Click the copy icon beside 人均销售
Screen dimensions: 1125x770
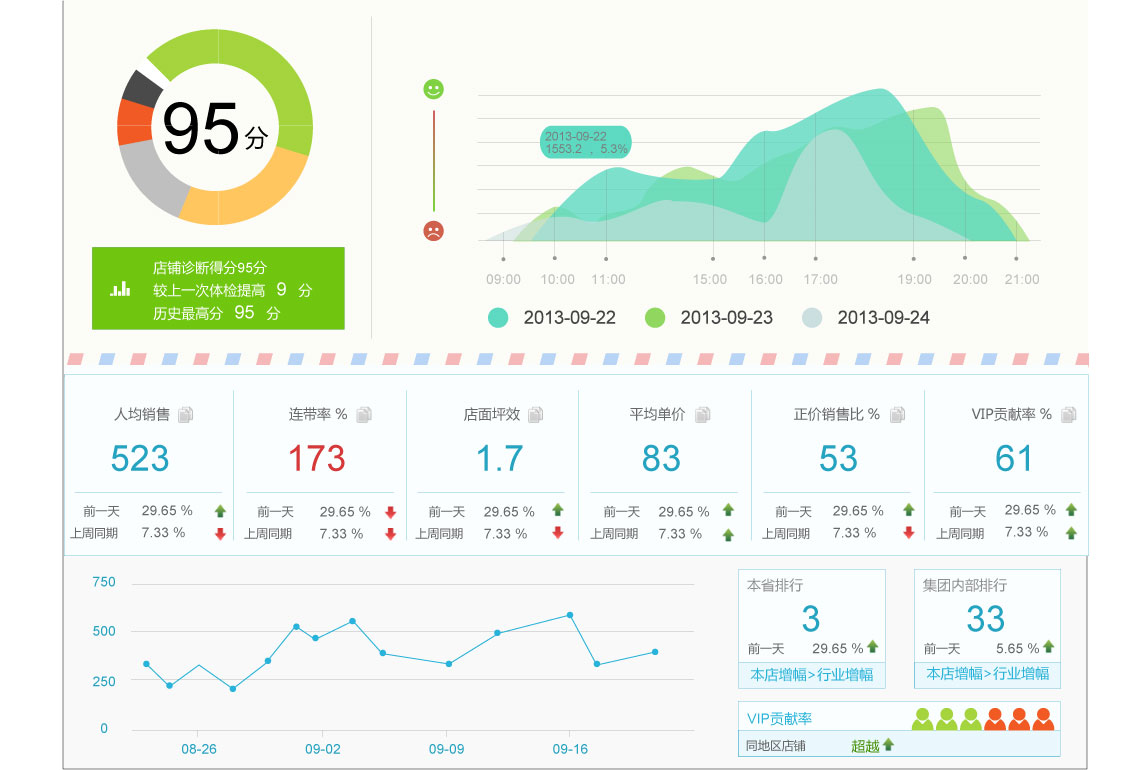[x=185, y=414]
